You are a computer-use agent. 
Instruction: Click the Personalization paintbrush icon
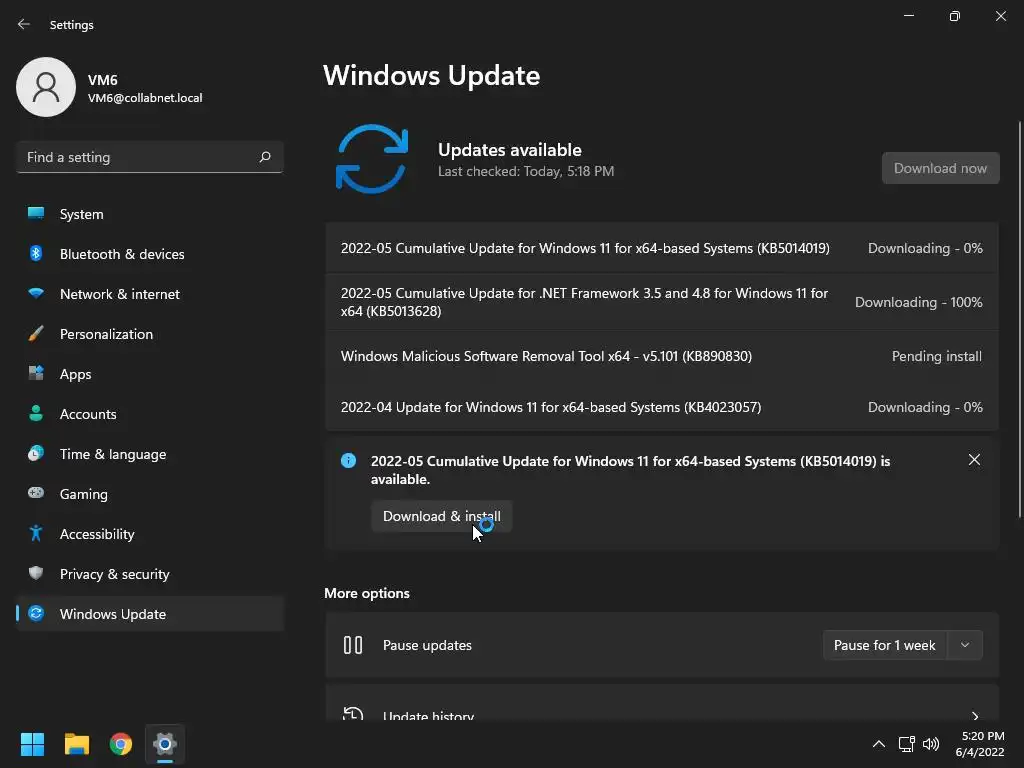click(36, 334)
